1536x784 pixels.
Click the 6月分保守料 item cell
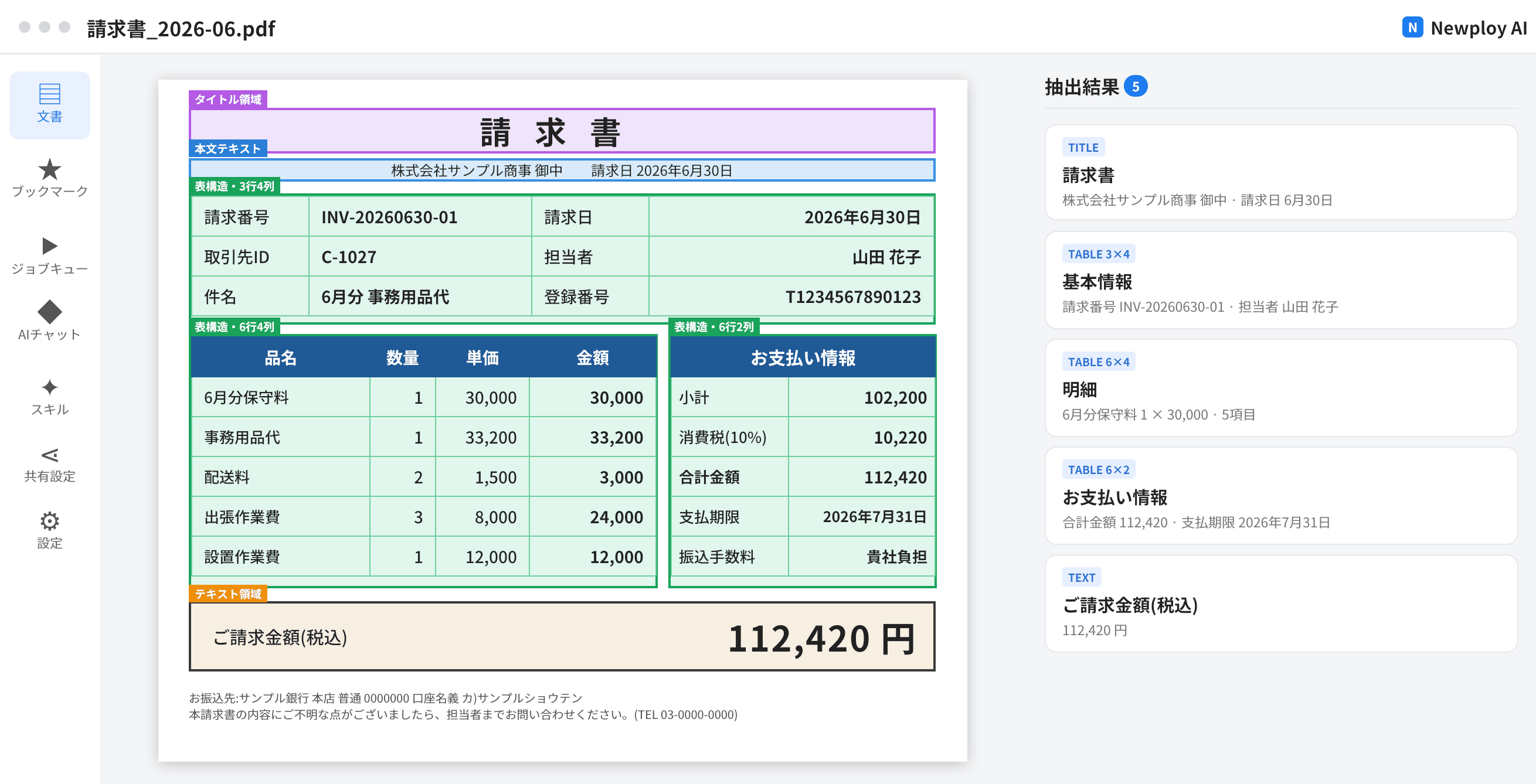(280, 397)
